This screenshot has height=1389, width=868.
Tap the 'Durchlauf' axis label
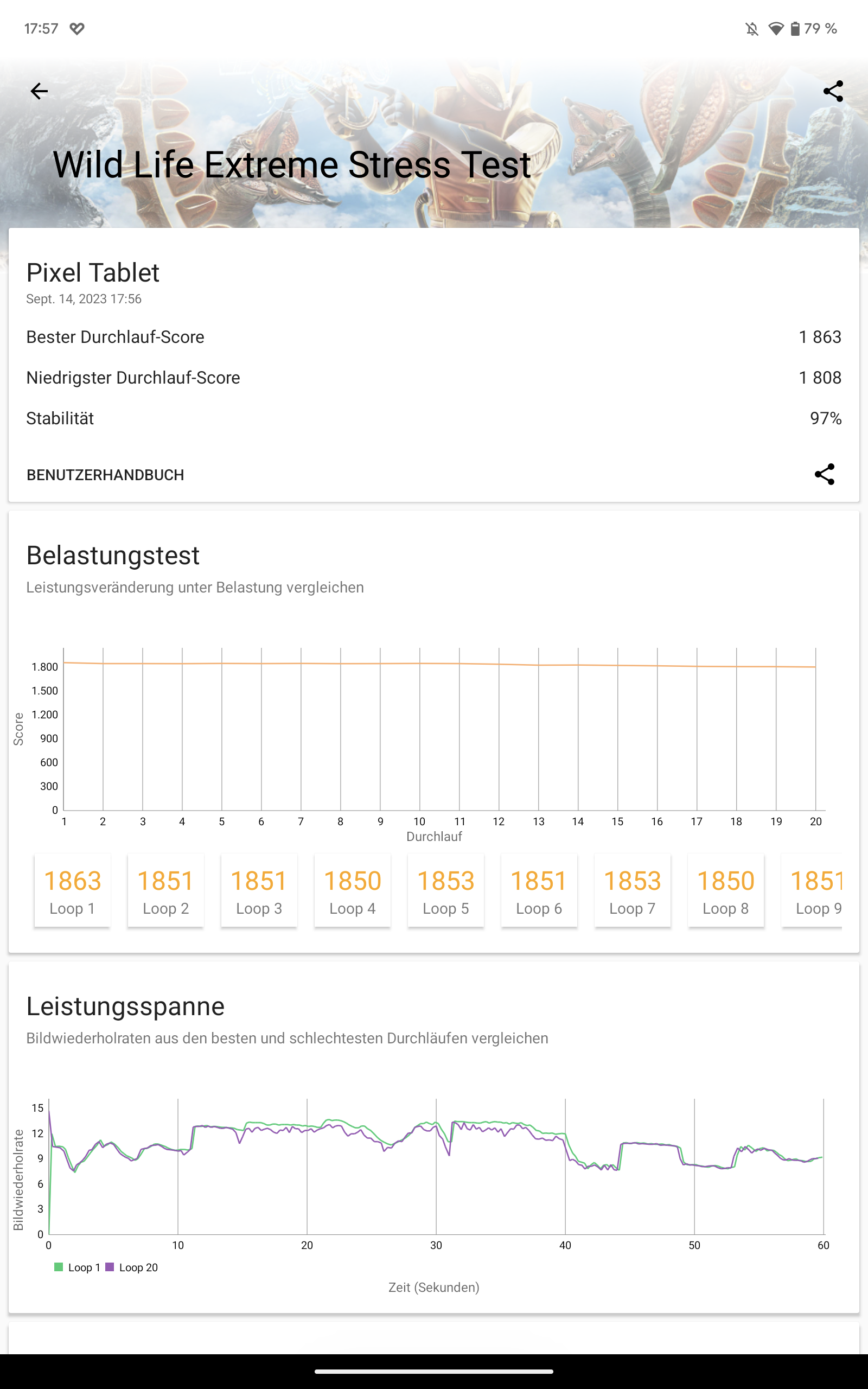click(x=434, y=836)
